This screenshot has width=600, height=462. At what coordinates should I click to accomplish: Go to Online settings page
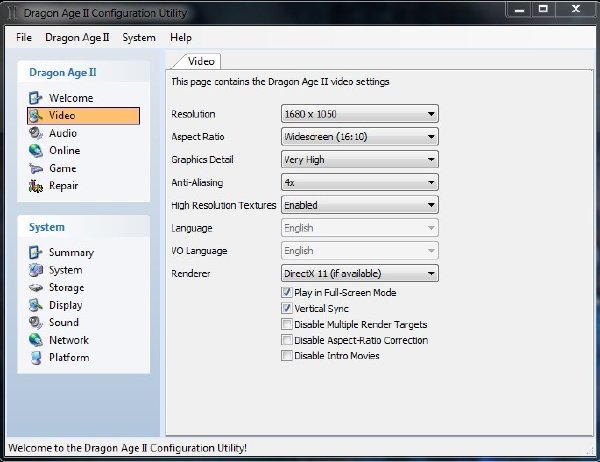pos(64,150)
